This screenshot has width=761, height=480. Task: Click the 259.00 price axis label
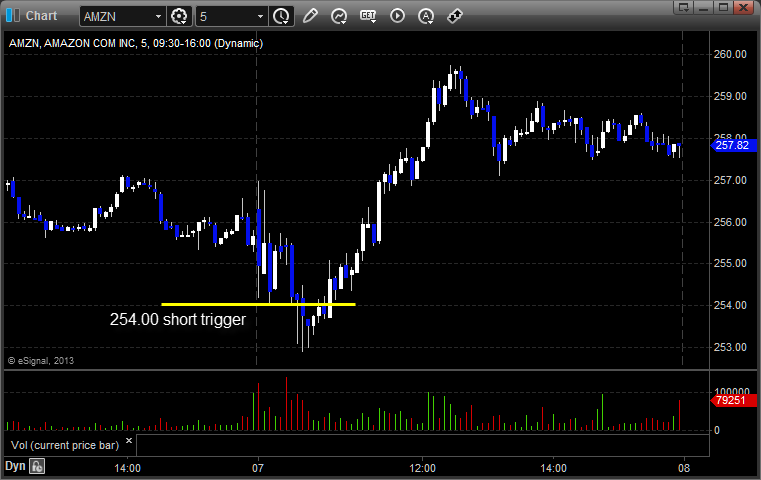point(730,96)
